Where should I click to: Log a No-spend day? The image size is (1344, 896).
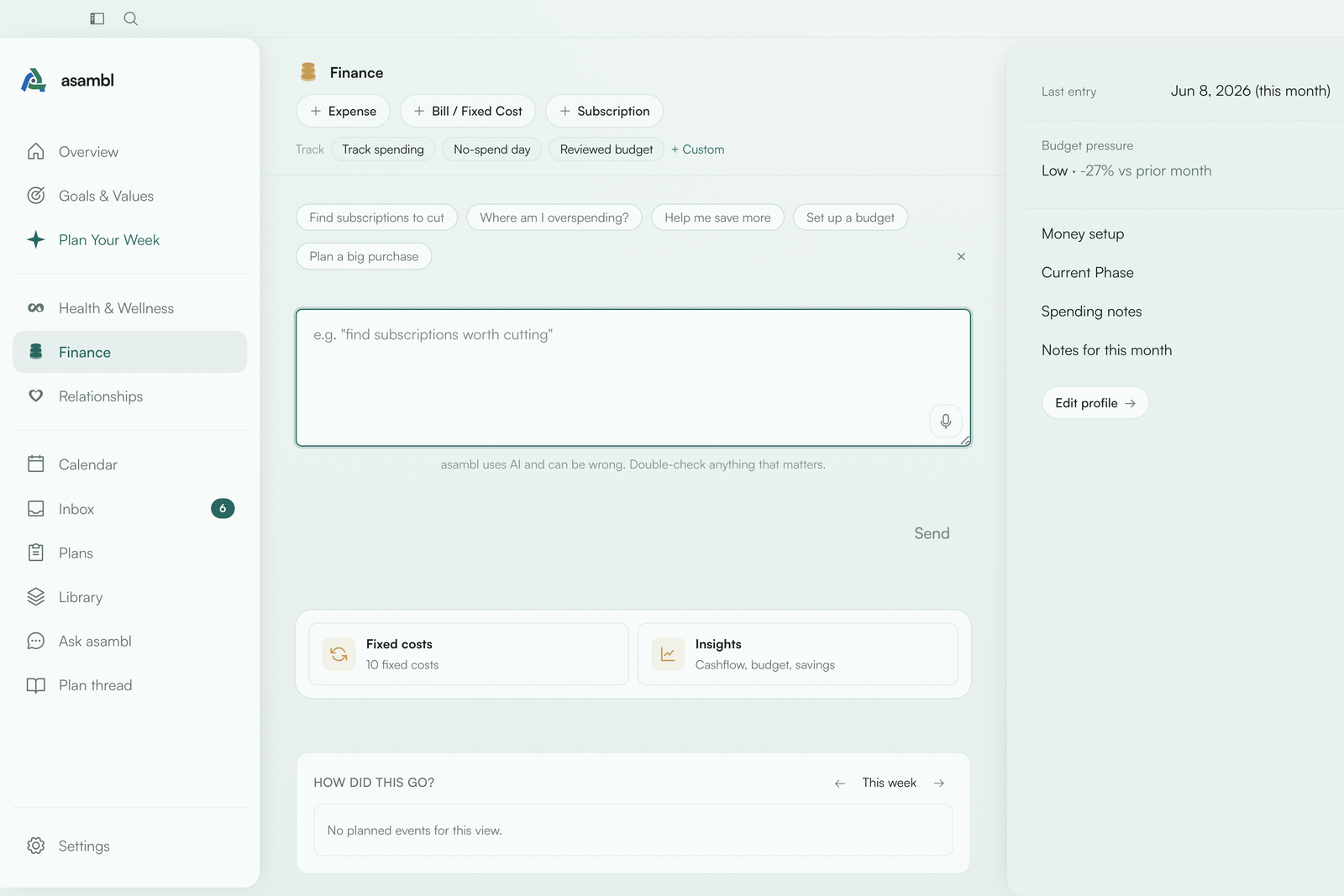coord(492,149)
